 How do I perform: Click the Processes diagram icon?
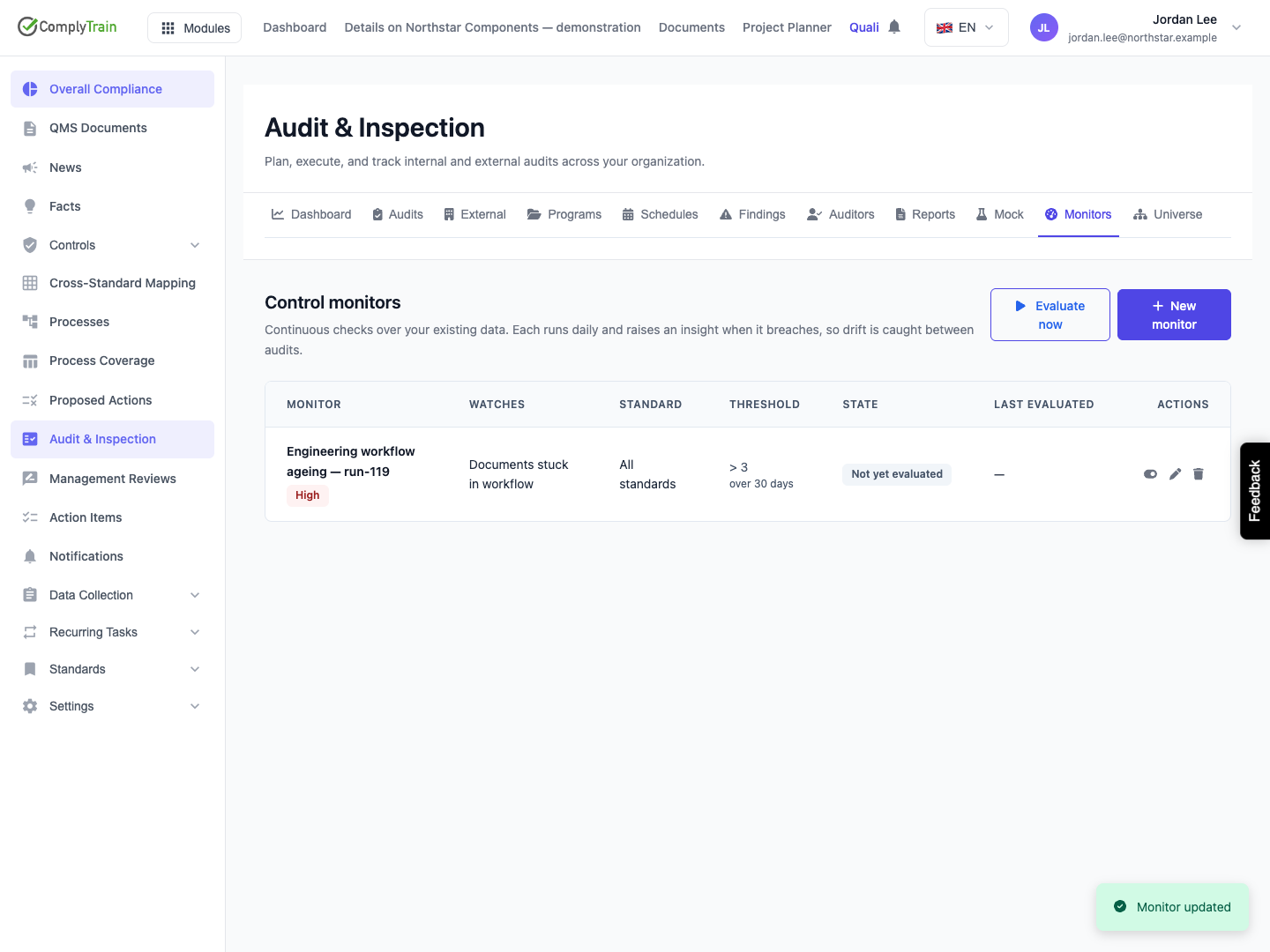[30, 322]
